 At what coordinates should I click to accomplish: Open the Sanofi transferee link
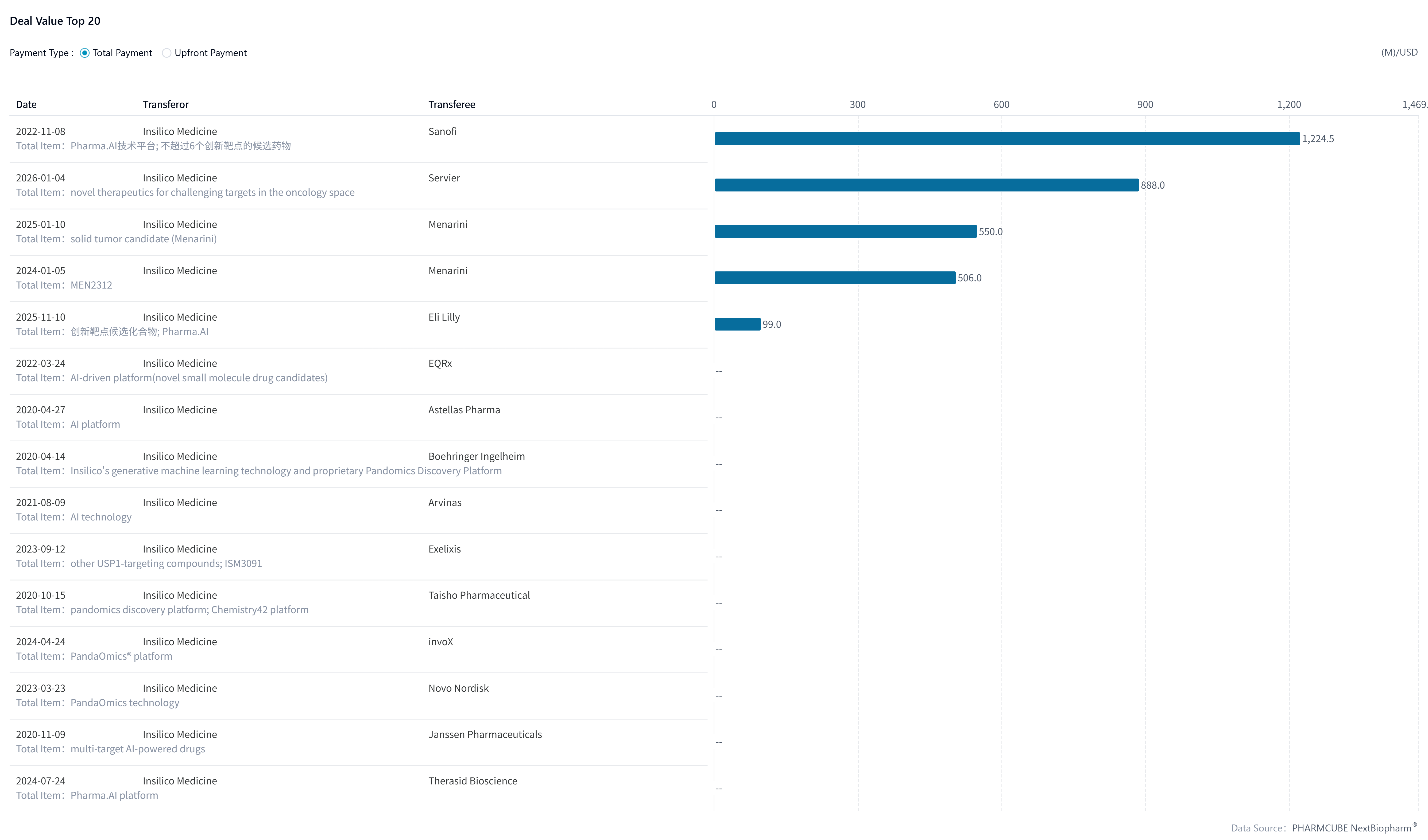click(442, 131)
